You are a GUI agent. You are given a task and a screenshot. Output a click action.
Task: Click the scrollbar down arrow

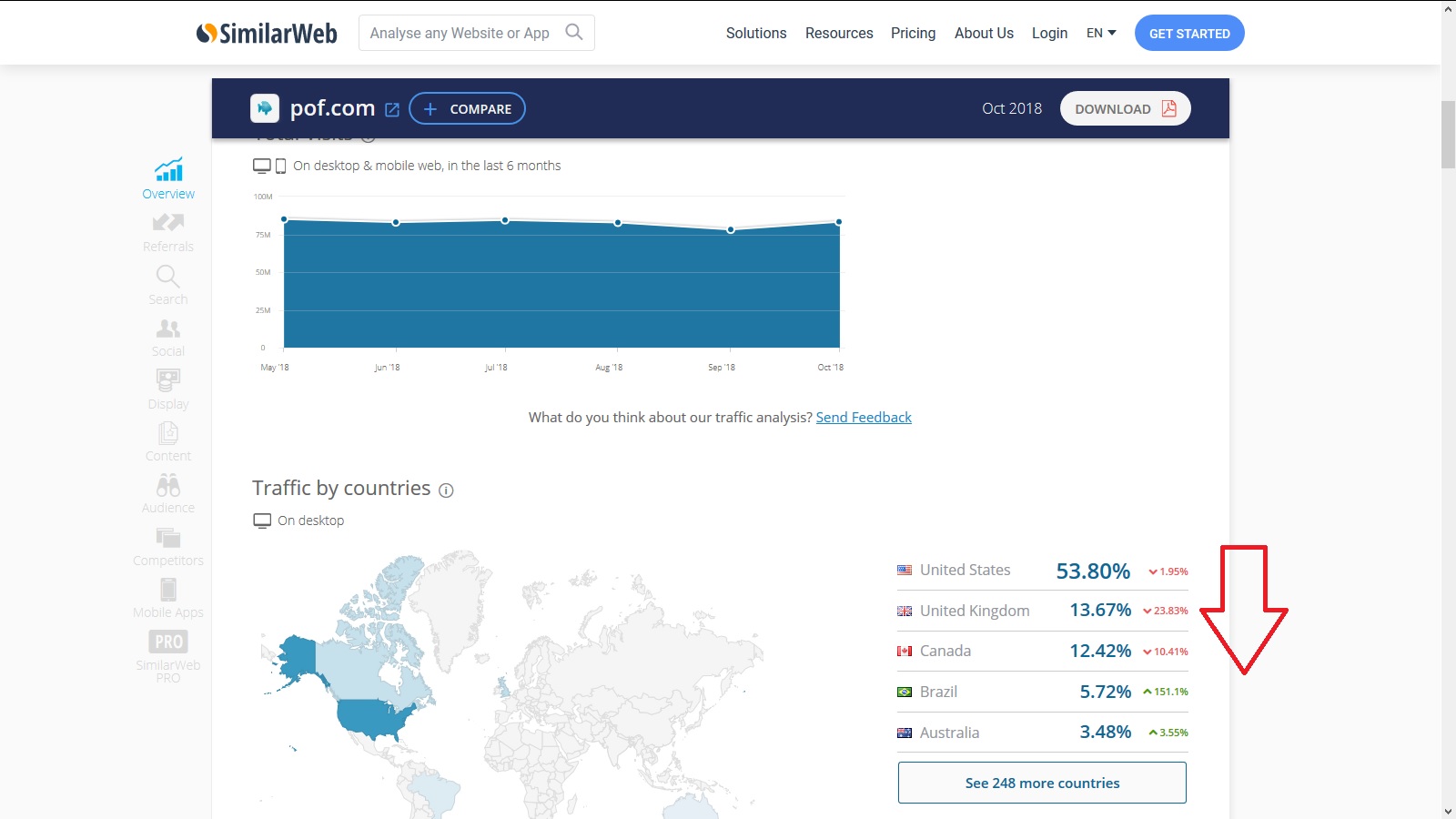pos(1448,811)
